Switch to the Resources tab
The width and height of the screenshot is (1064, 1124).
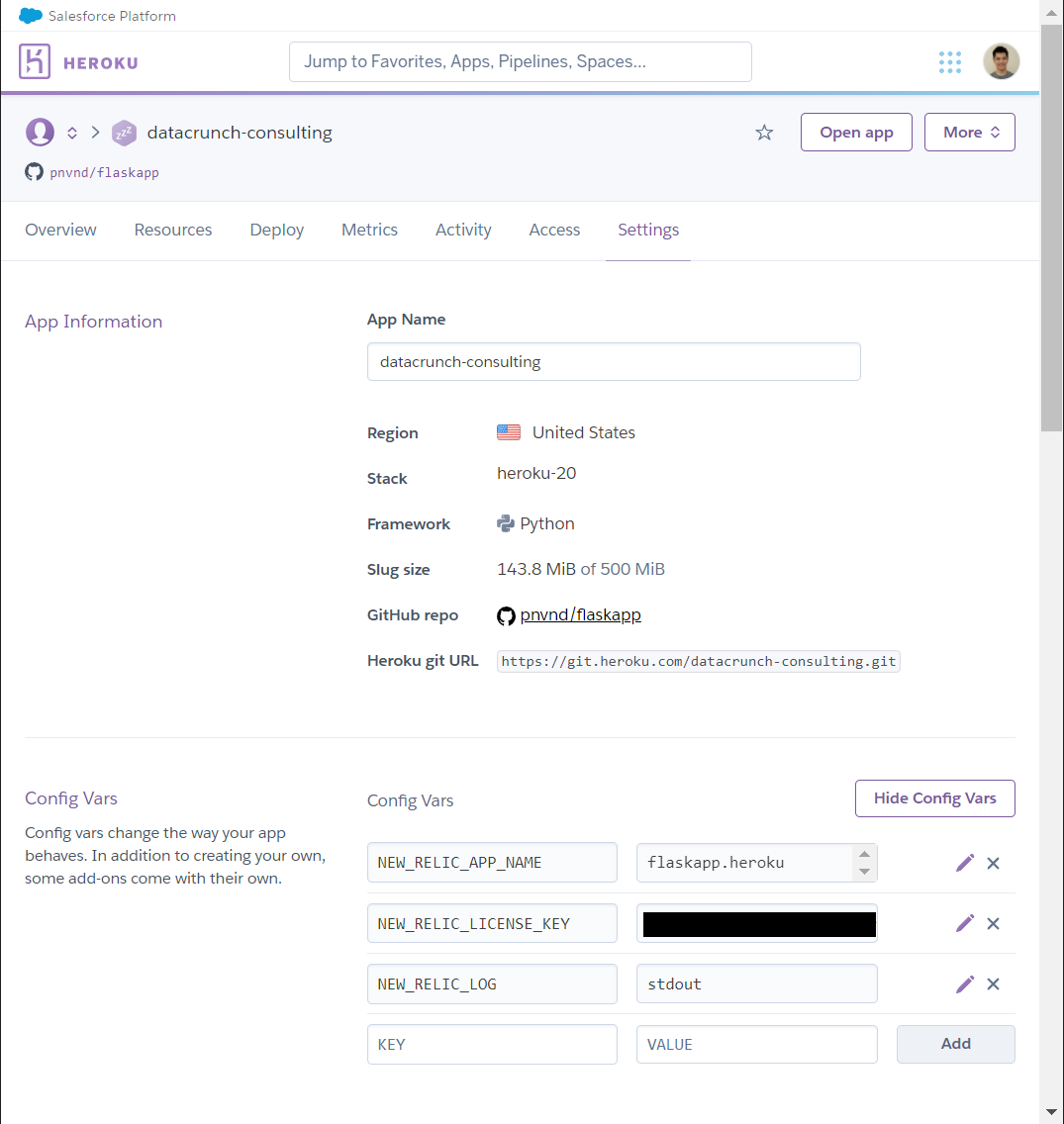pyautogui.click(x=173, y=231)
